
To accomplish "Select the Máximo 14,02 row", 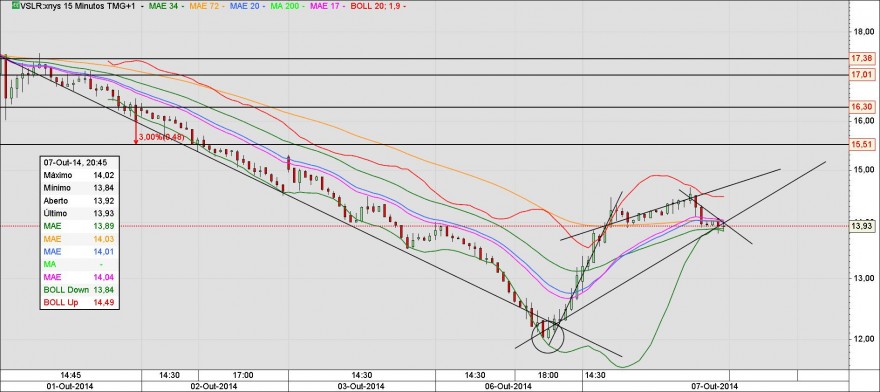I will click(79, 175).
